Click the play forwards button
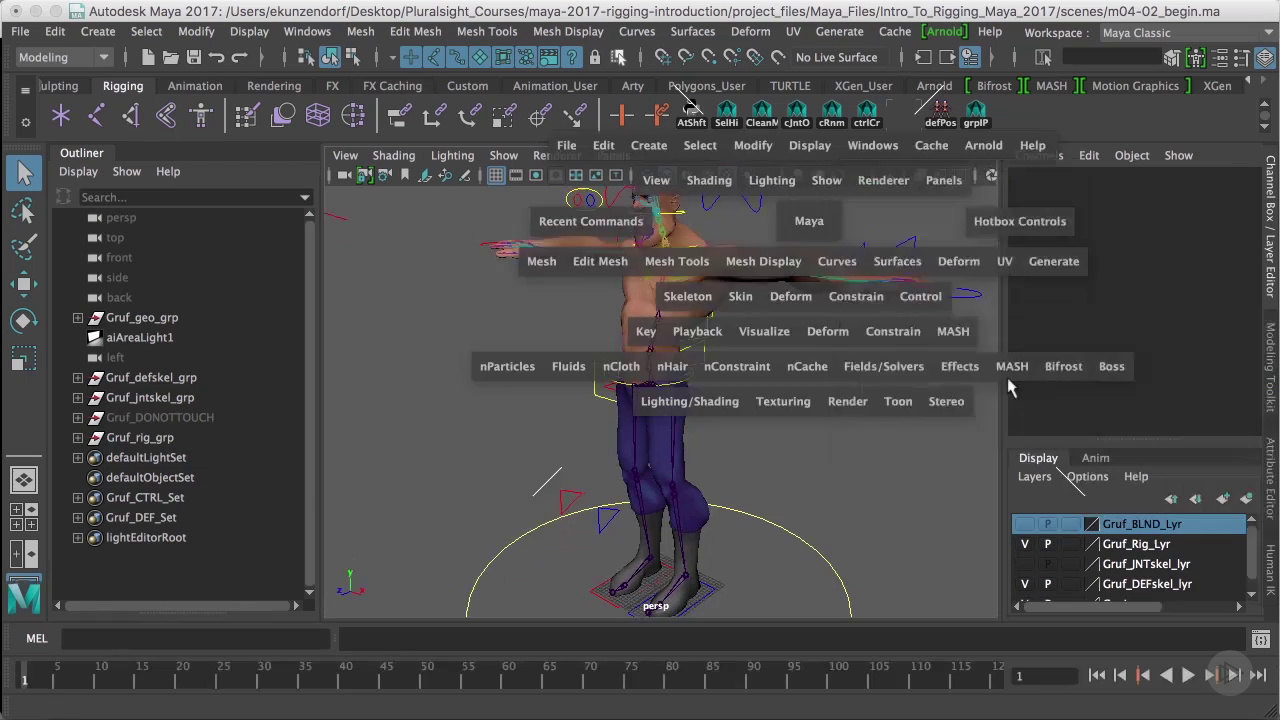This screenshot has height=720, width=1280. click(x=1188, y=676)
